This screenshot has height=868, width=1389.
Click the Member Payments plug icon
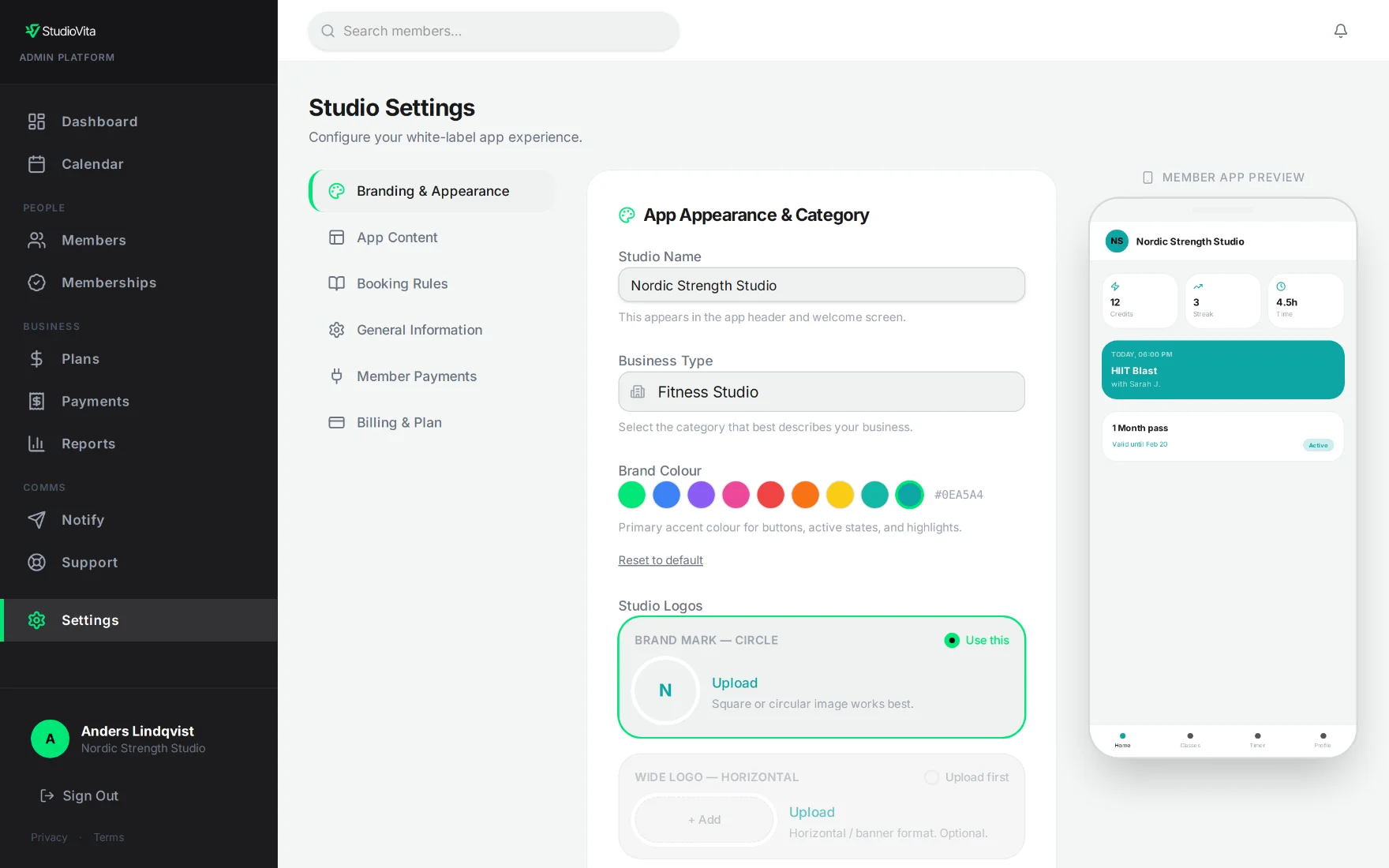336,376
